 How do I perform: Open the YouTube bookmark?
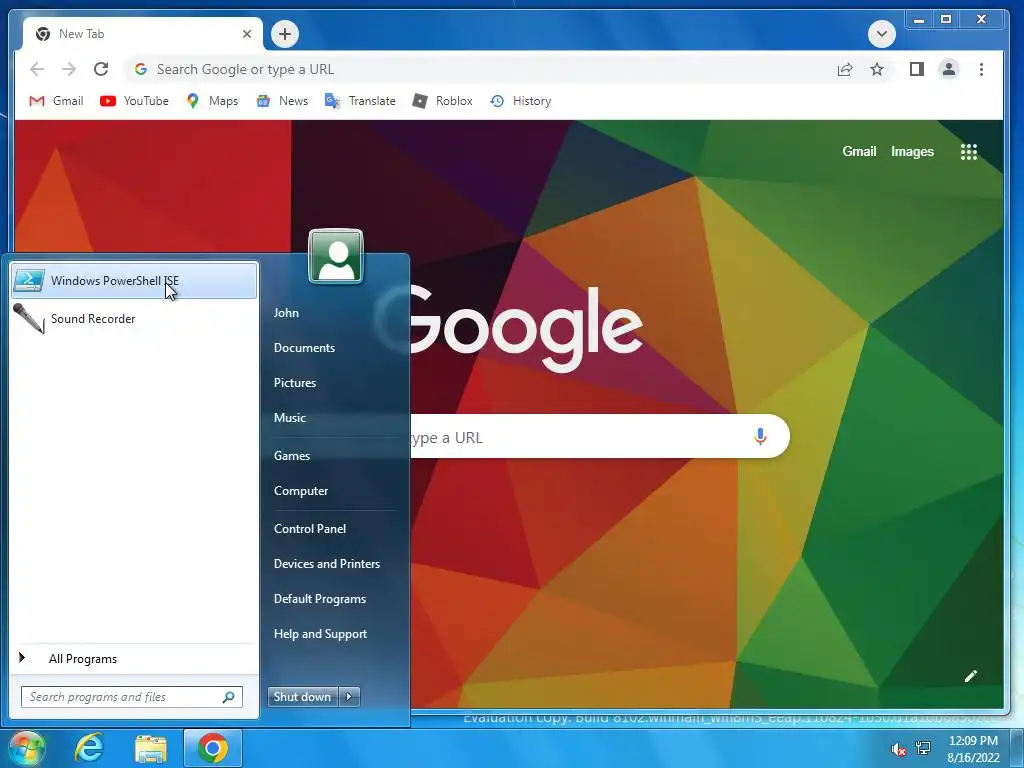pos(135,101)
